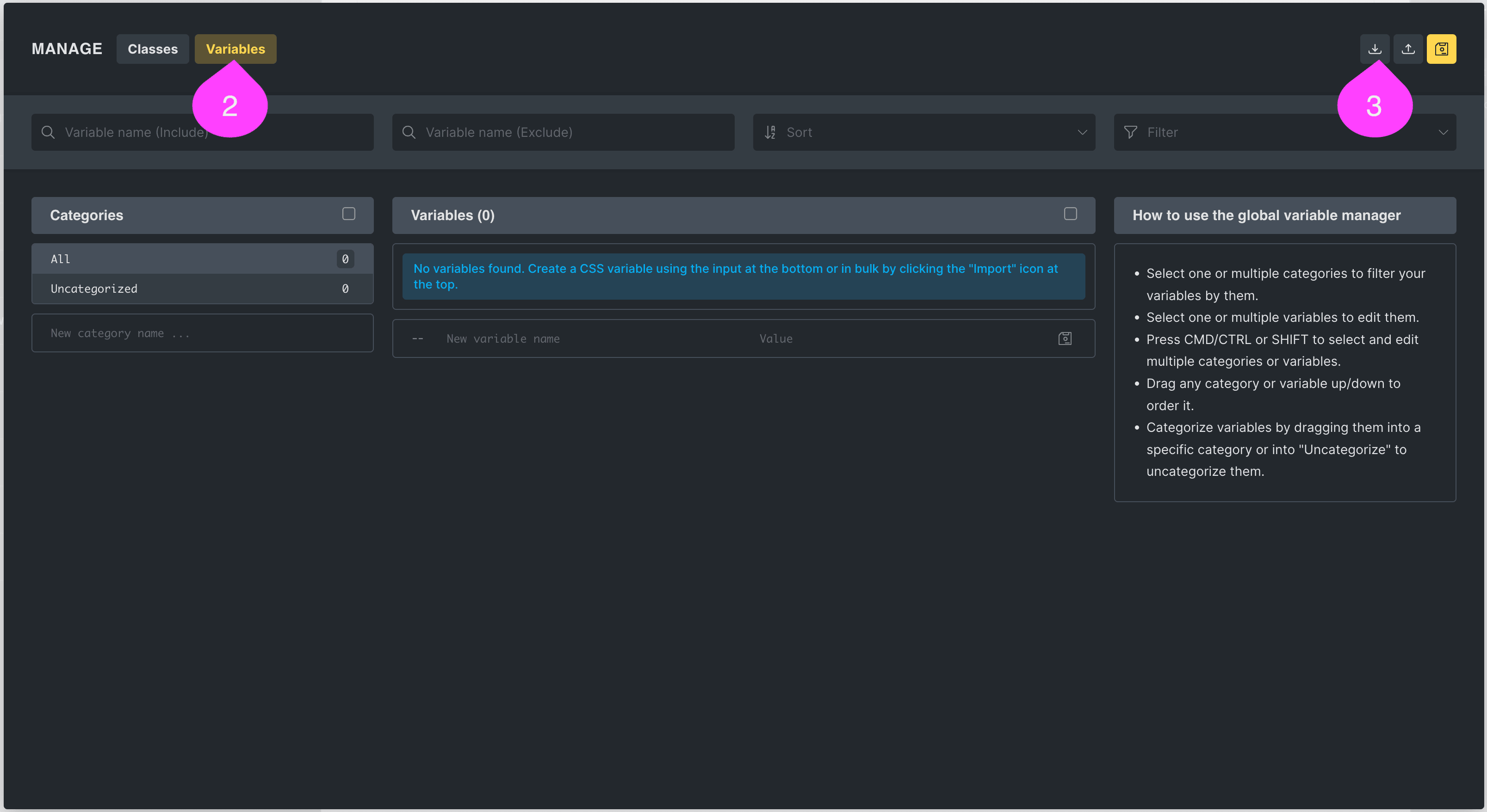Viewport: 1487px width, 812px height.
Task: Click the Import download icon
Action: [1375, 49]
